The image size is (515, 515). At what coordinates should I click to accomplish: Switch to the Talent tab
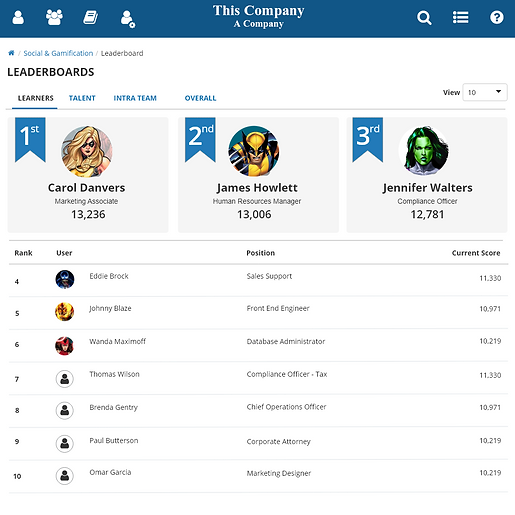82,98
